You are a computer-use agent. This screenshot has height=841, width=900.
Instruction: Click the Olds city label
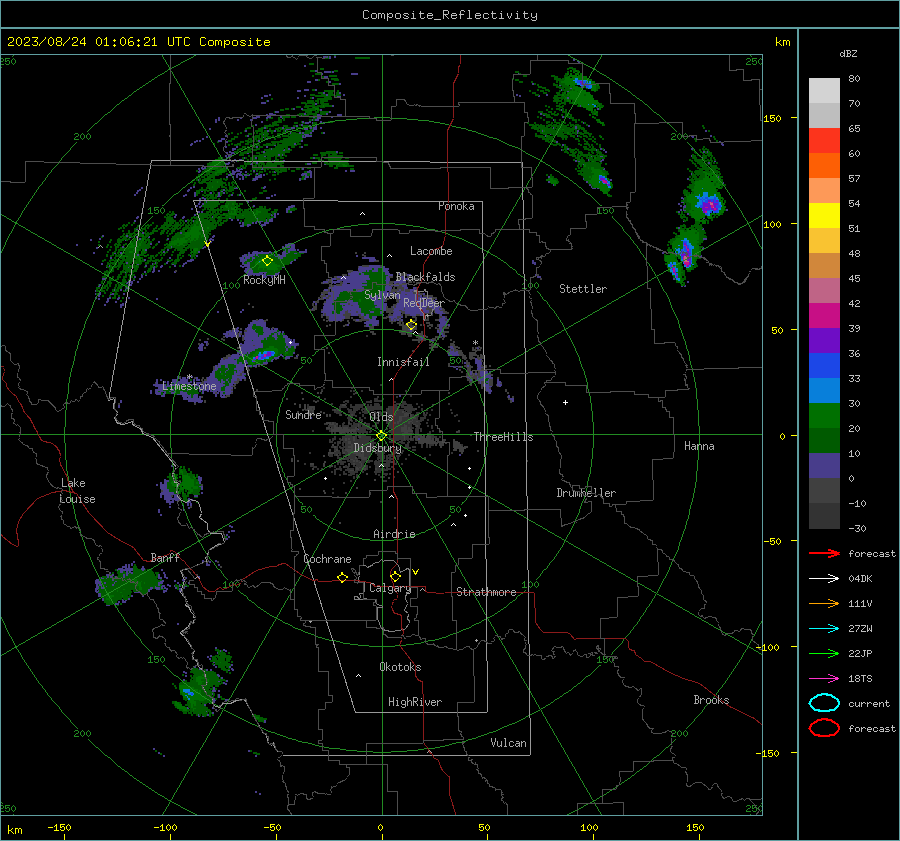tap(381, 417)
